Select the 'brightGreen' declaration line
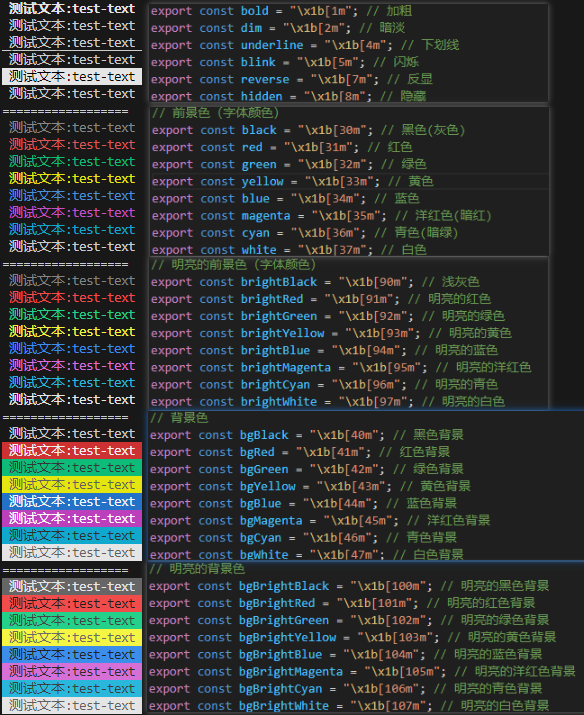This screenshot has height=715, width=584. pos(328,316)
